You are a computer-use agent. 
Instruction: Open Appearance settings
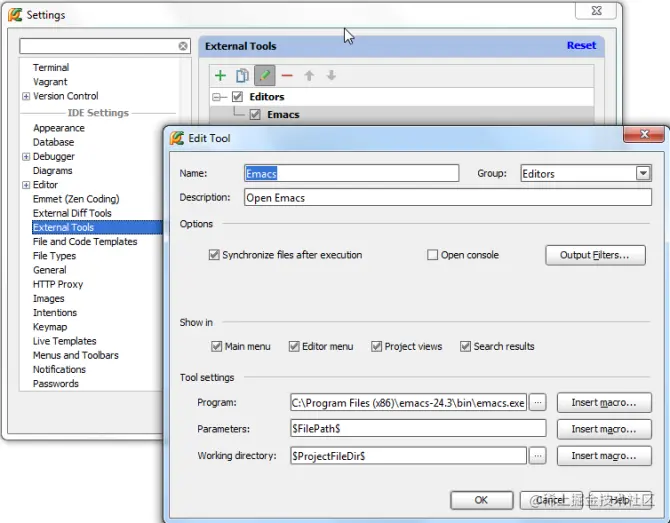(59, 128)
